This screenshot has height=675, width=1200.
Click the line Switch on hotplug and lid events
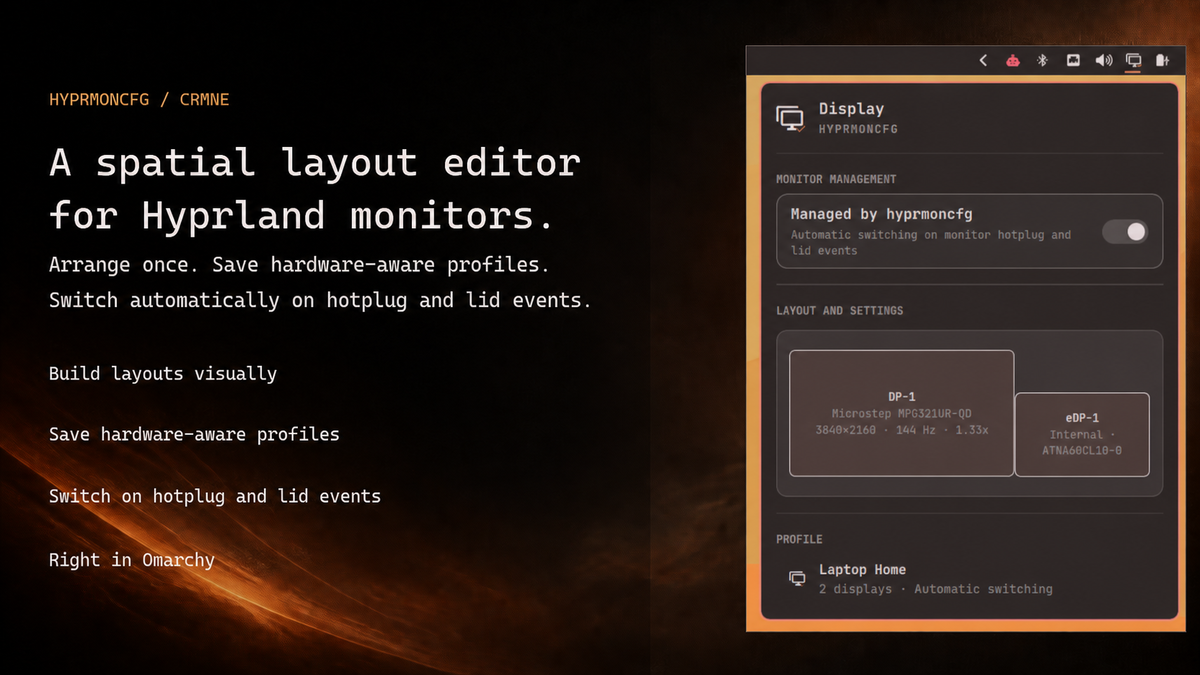click(x=215, y=496)
